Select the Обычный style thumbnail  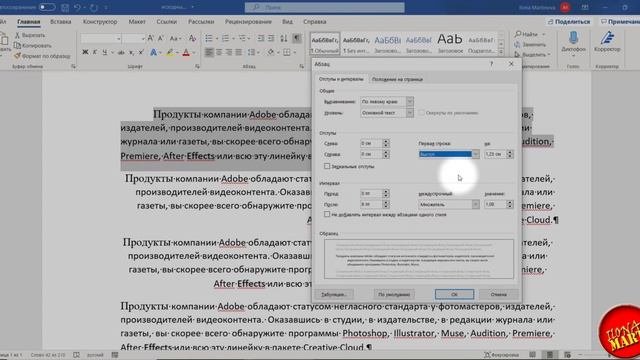coord(324,44)
